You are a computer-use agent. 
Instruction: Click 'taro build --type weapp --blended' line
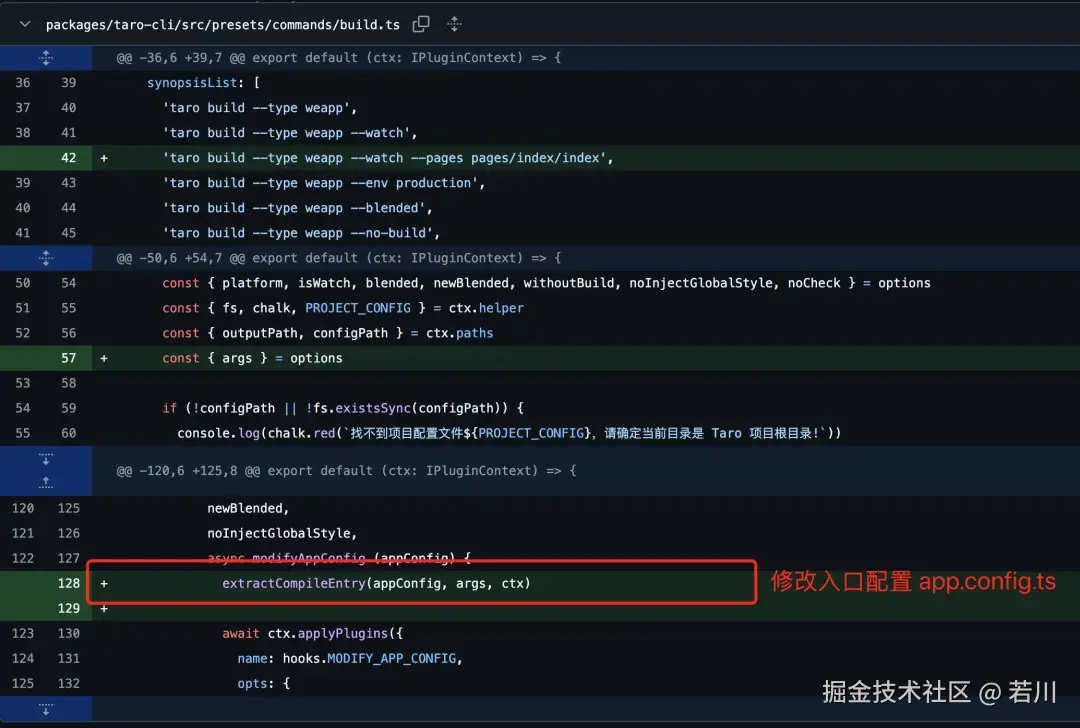click(x=298, y=208)
